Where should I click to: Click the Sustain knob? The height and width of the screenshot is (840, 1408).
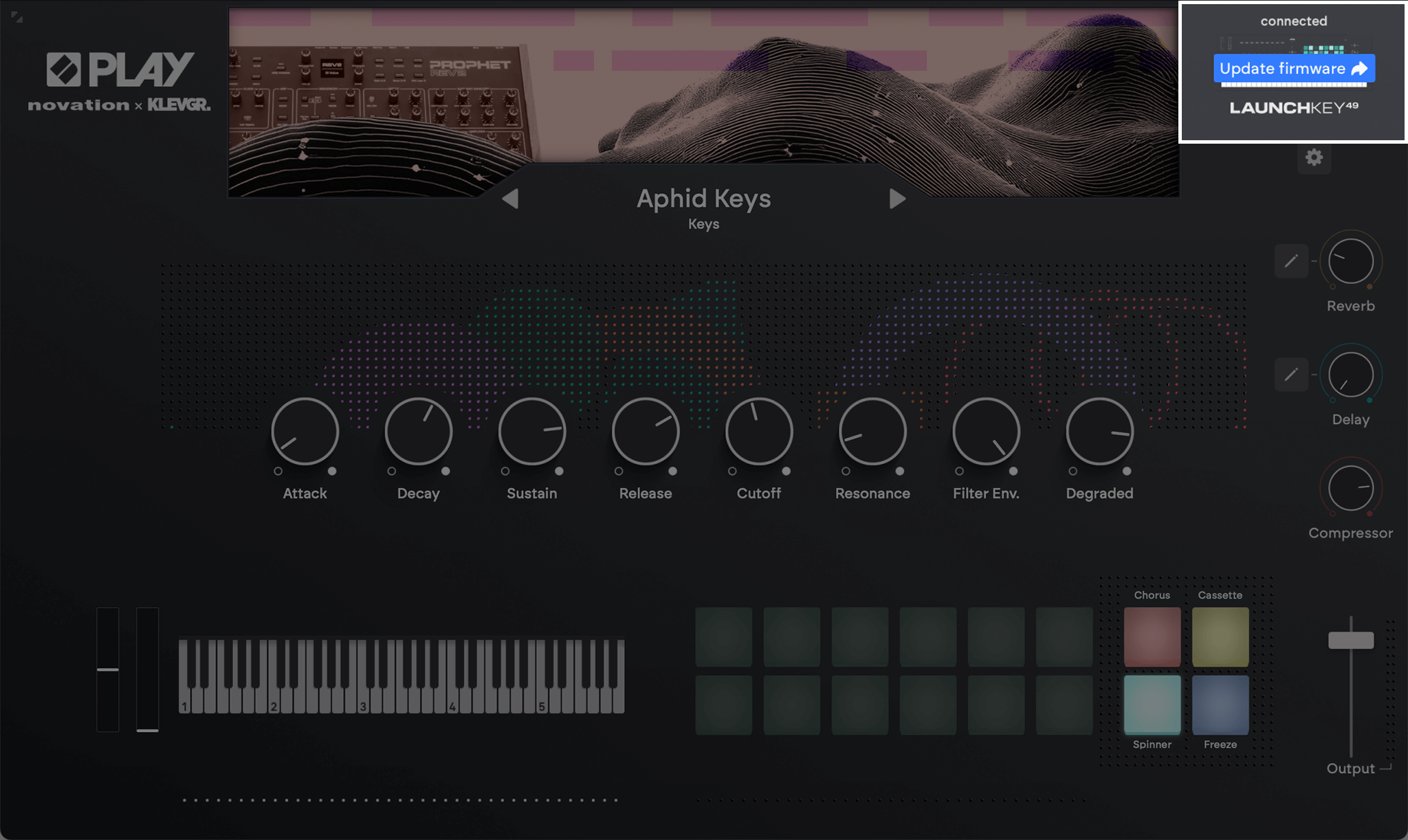531,432
